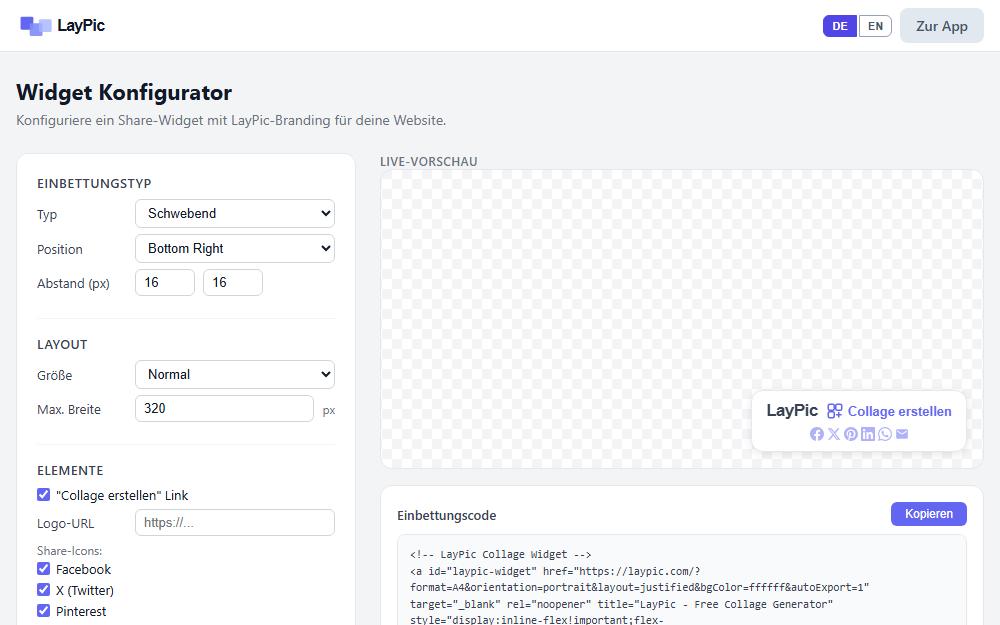Click the LayPic text in the preview widget
The height and width of the screenshot is (625, 1000).
792,411
